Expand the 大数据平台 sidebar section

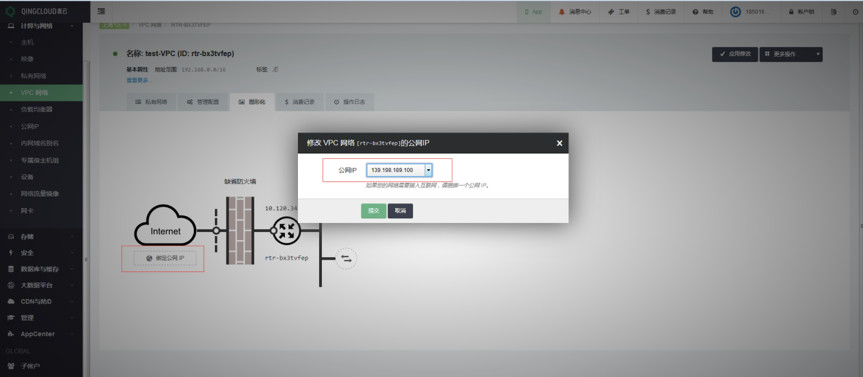click(41, 286)
